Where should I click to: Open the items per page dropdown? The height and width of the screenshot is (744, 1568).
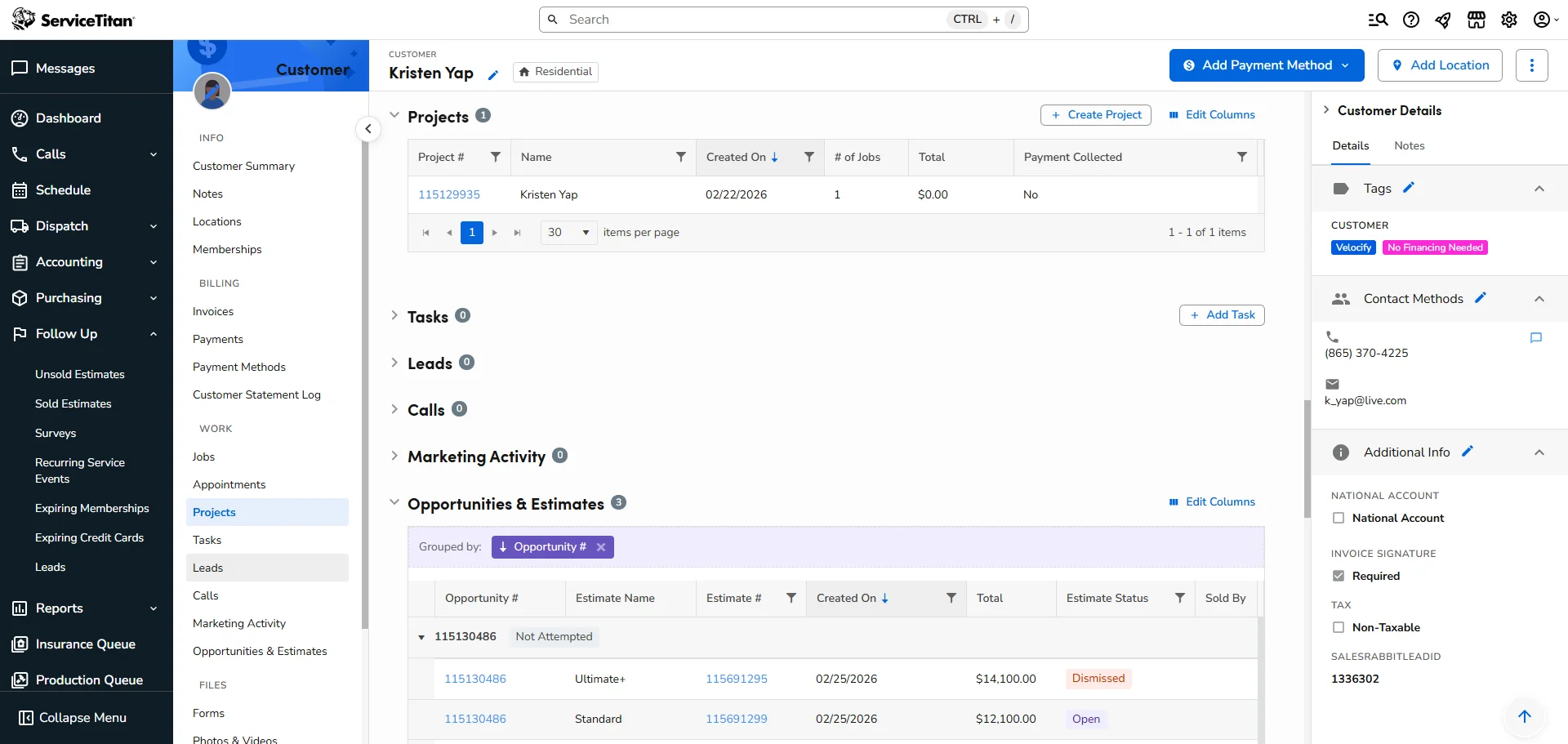(x=568, y=232)
